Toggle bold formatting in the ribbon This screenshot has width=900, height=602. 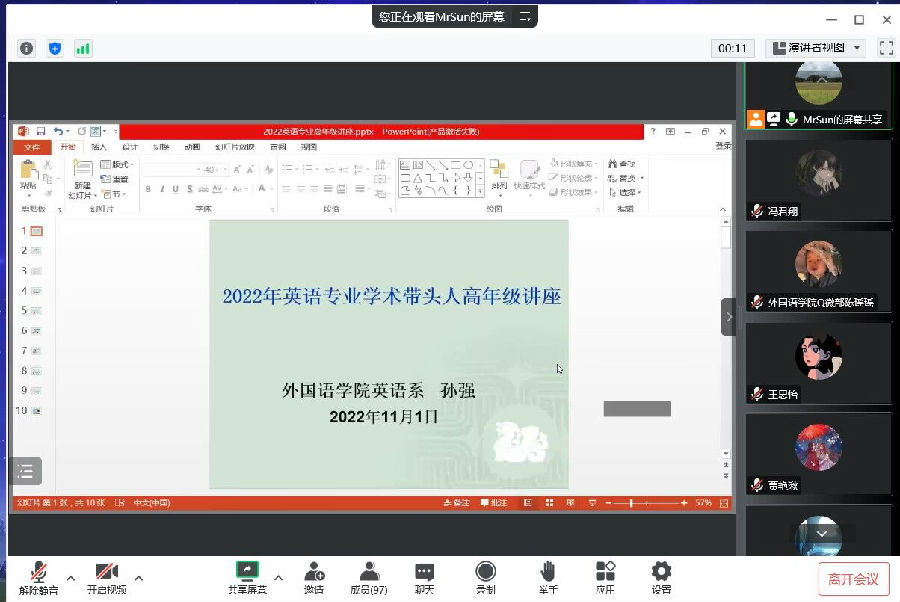pos(148,187)
